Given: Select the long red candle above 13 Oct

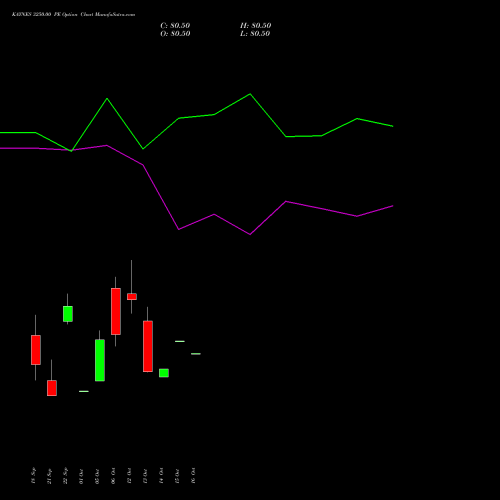Looking at the screenshot, I should coord(148,346).
